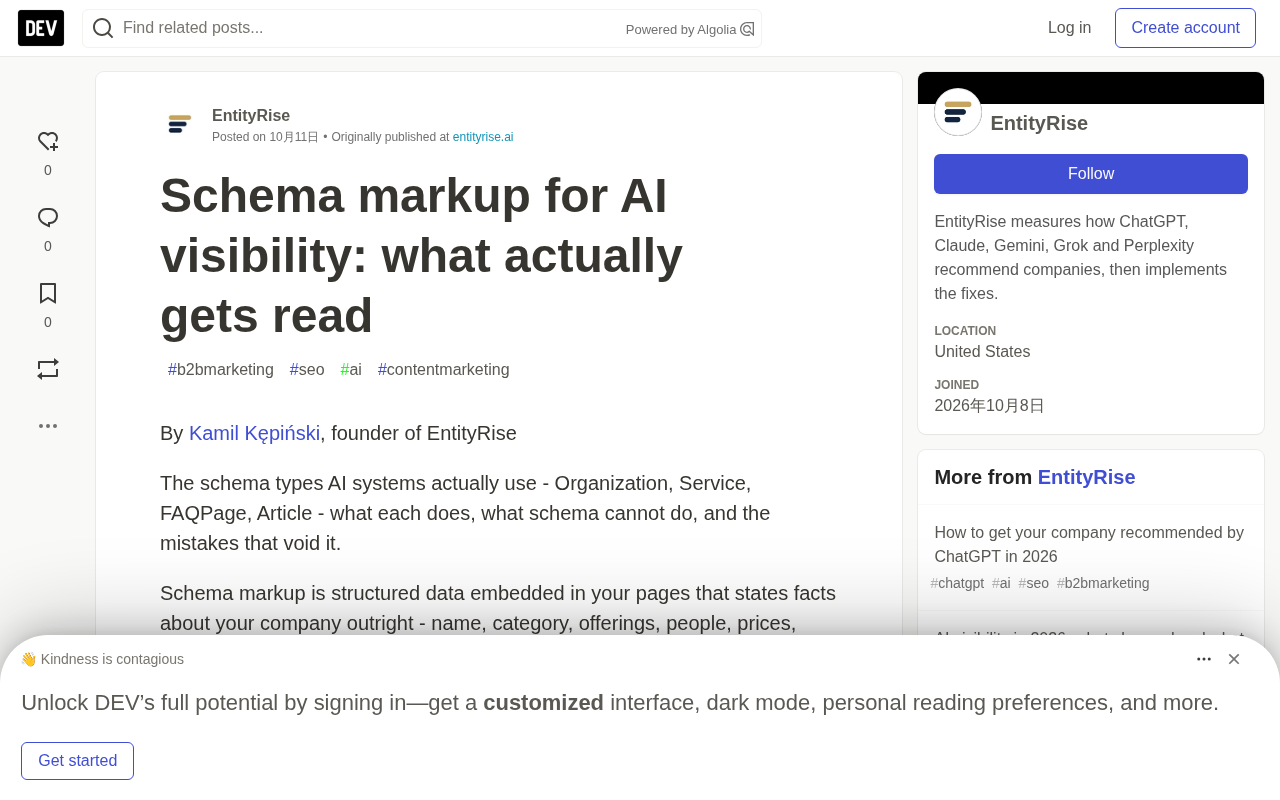Open Kamil Kępiński author link

point(254,433)
